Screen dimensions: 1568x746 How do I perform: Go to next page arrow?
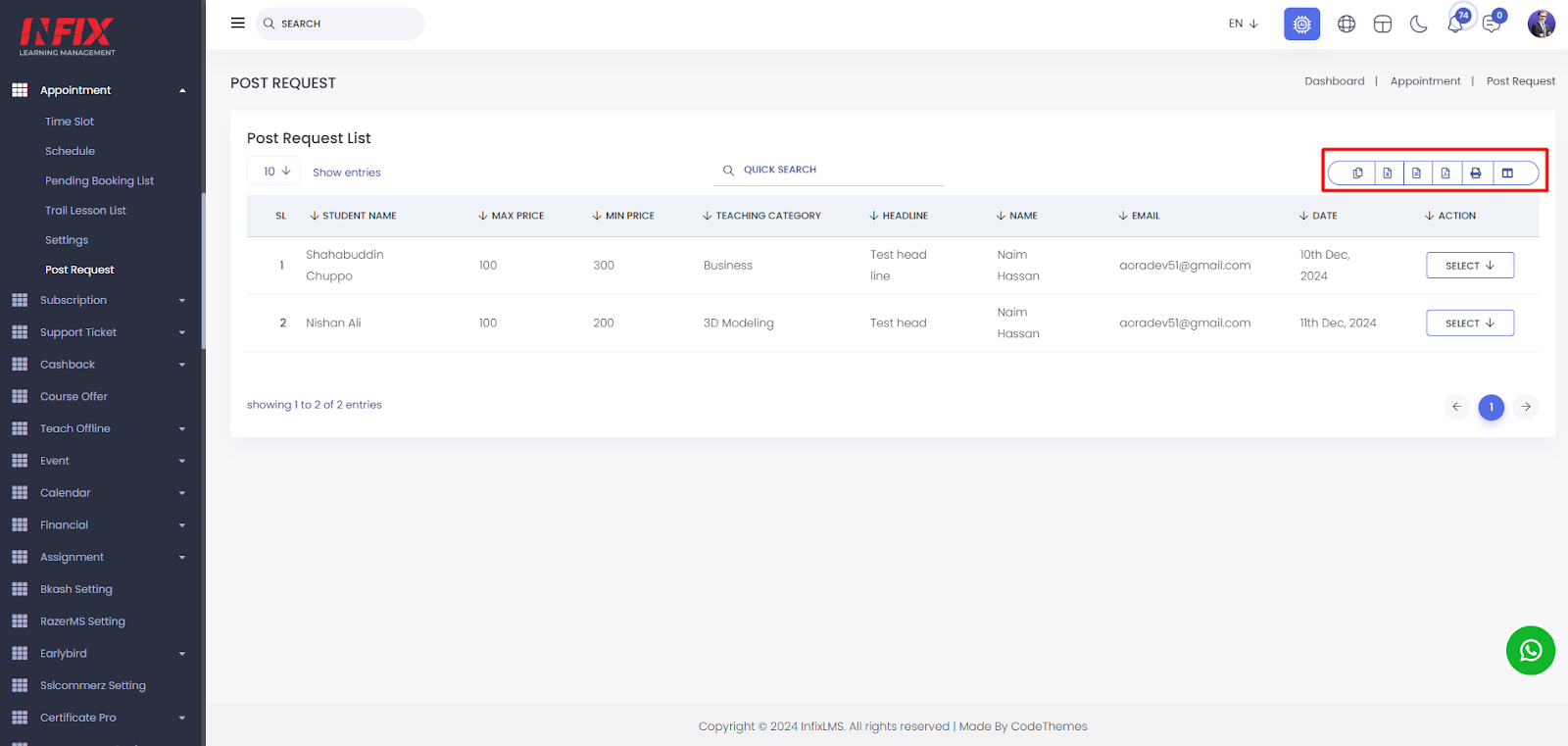pos(1526,407)
